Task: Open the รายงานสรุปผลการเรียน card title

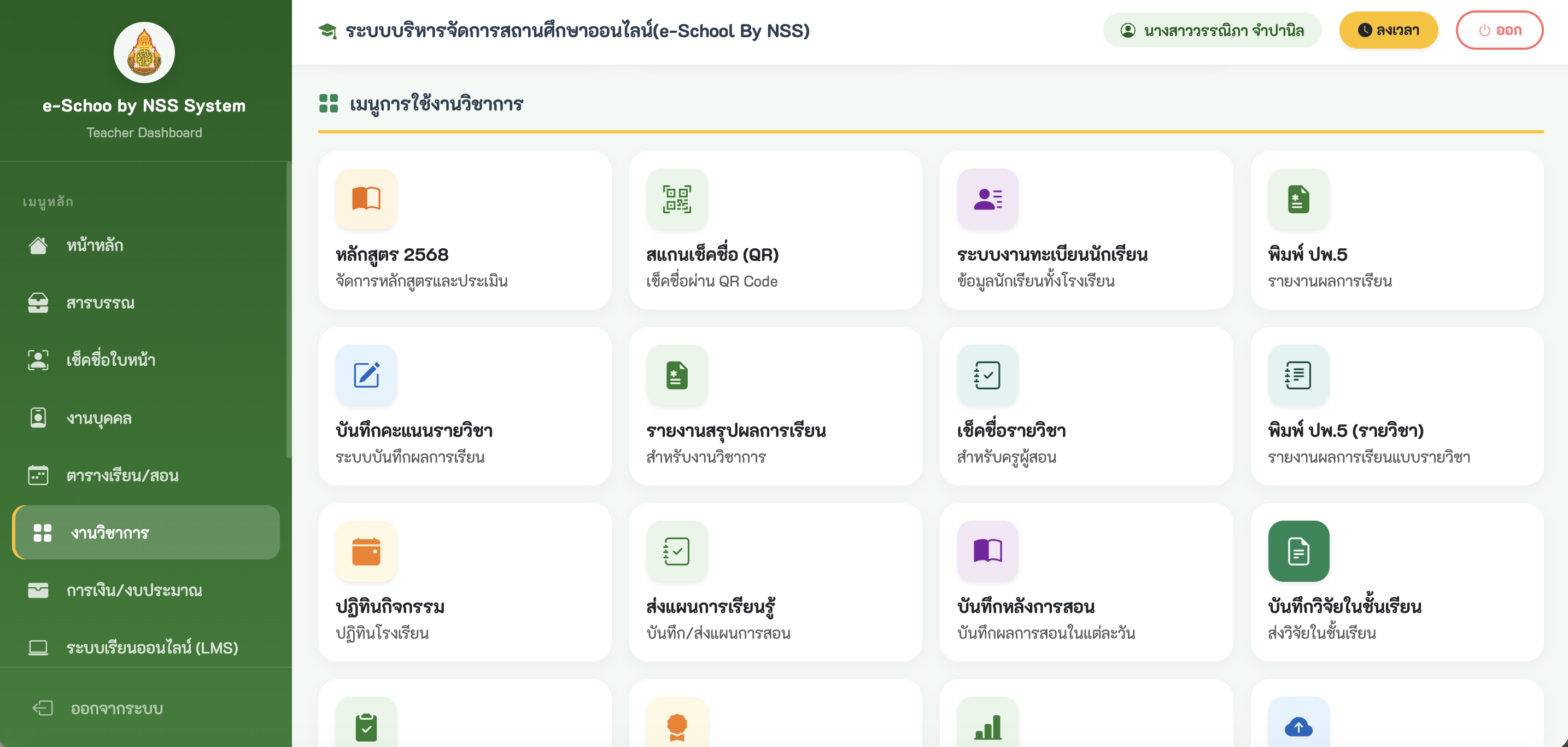Action: coord(736,430)
